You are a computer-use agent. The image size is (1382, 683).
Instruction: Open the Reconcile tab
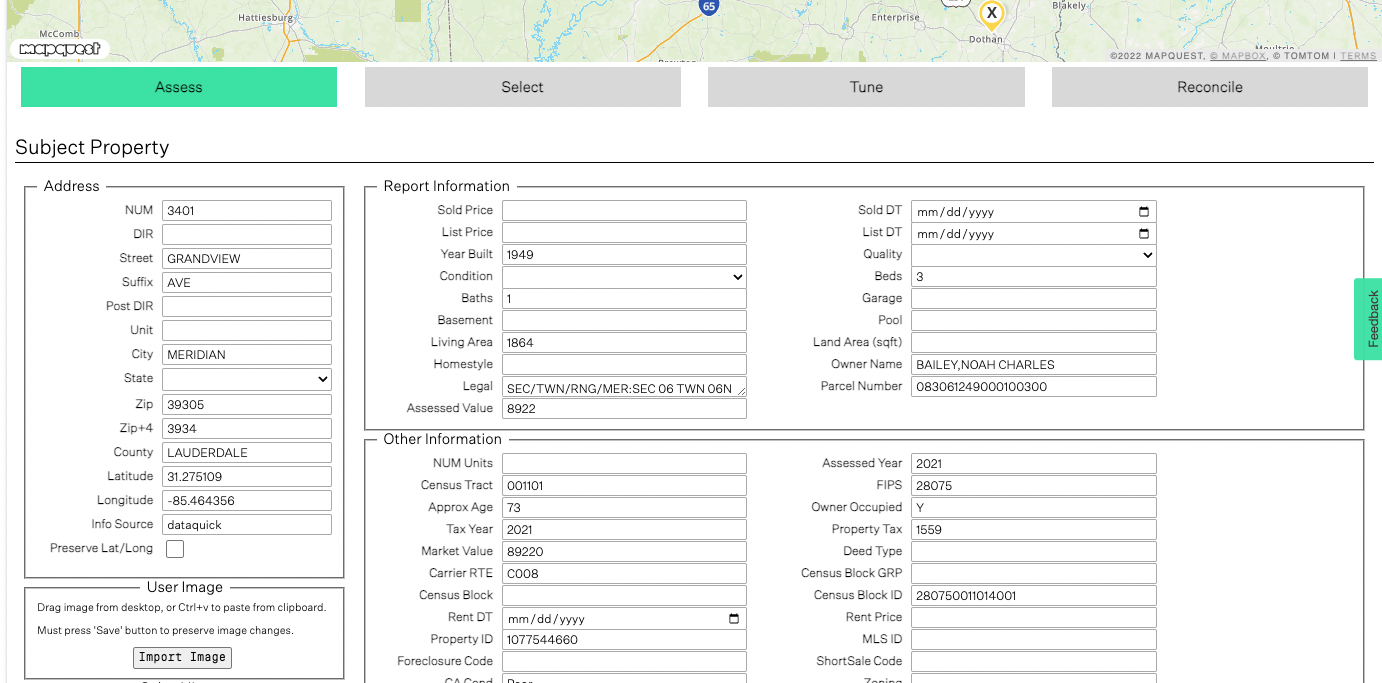pyautogui.click(x=1209, y=87)
